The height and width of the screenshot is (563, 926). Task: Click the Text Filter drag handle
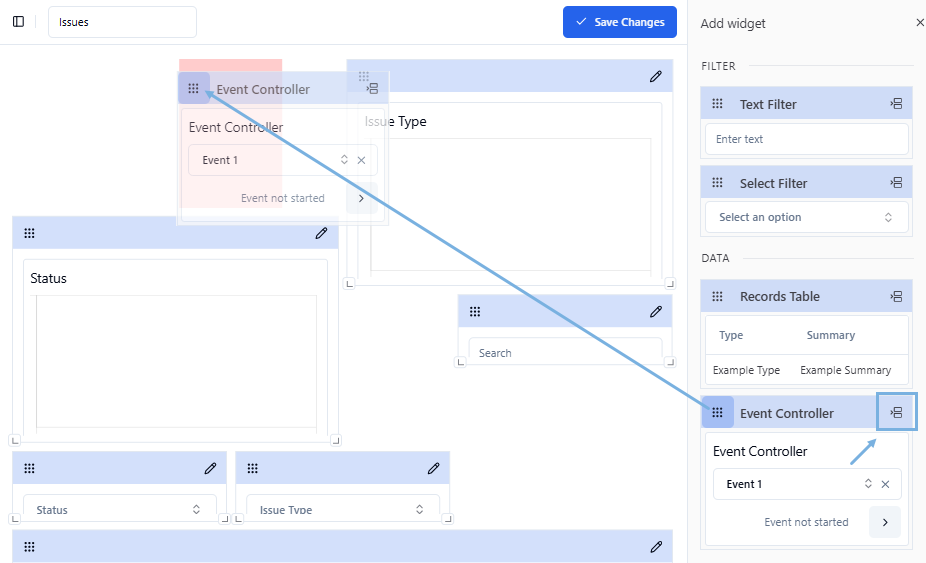tap(717, 104)
